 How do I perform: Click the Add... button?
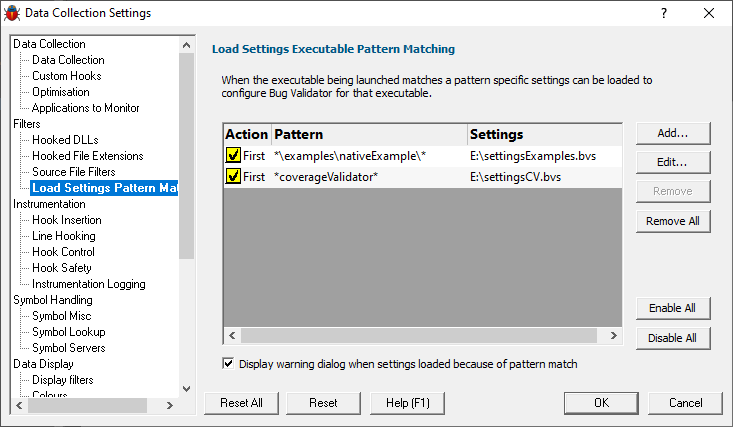point(673,133)
